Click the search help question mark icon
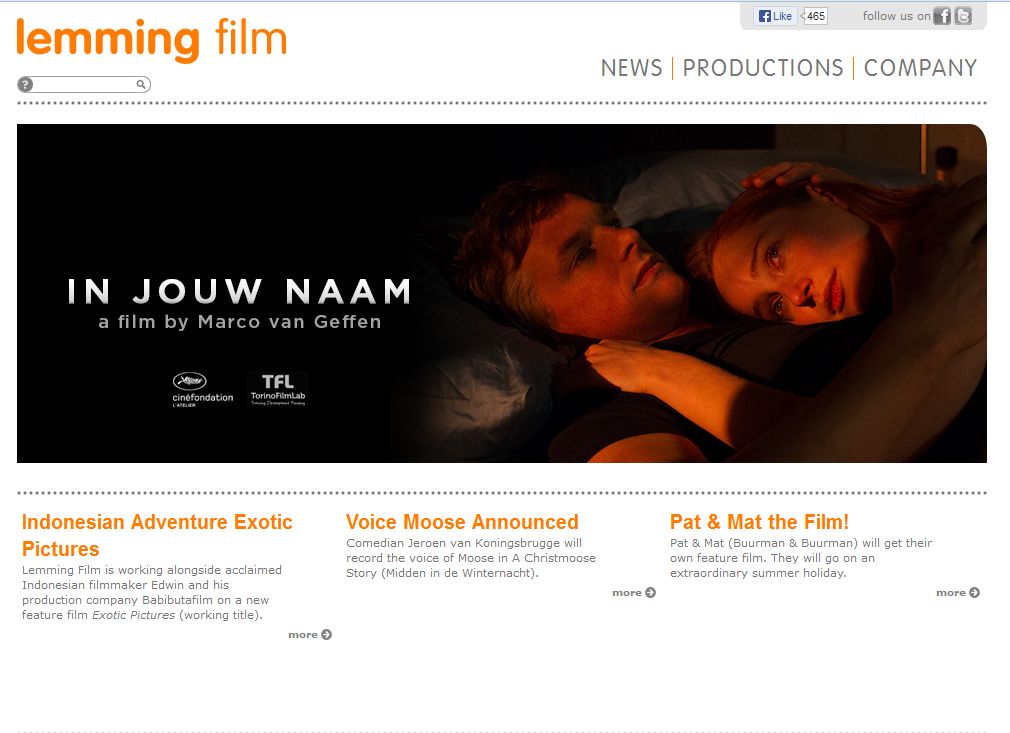 (25, 84)
